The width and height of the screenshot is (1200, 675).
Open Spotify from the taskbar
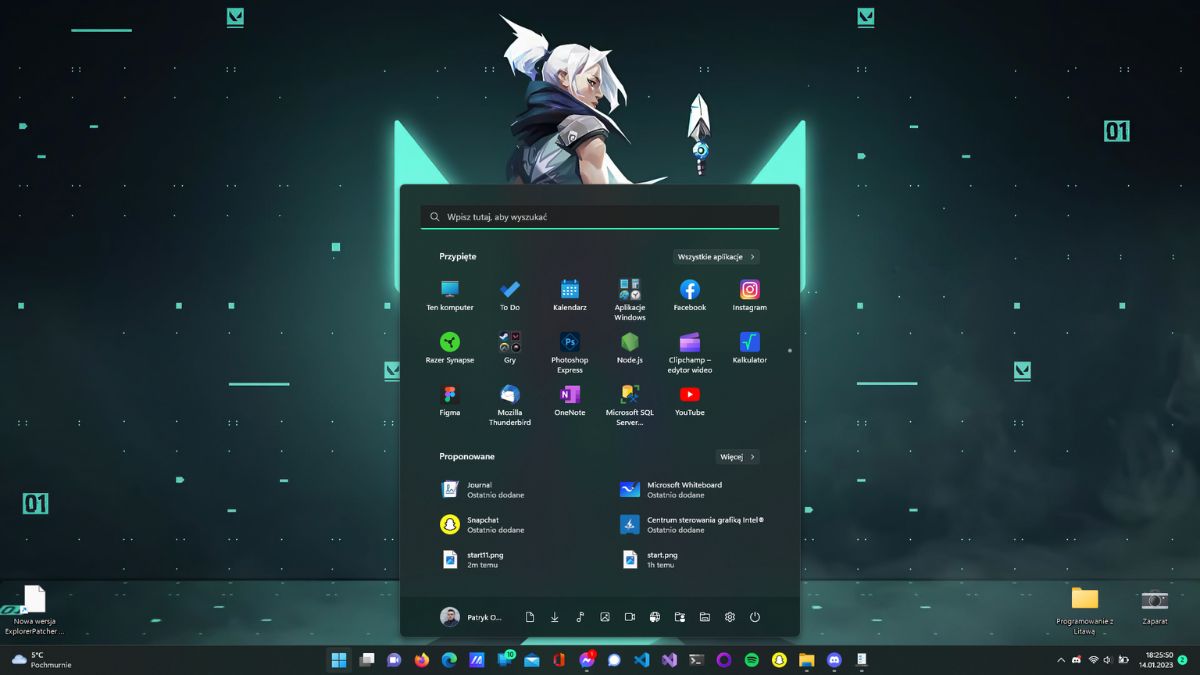(x=752, y=660)
